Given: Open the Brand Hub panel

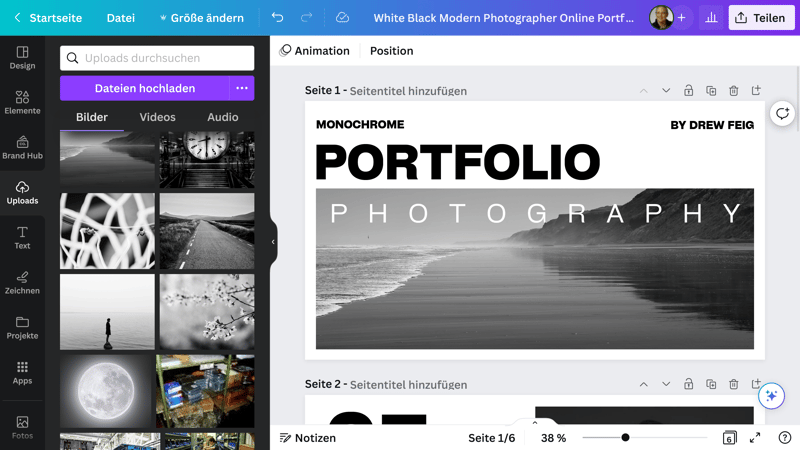Looking at the screenshot, I should [22, 146].
